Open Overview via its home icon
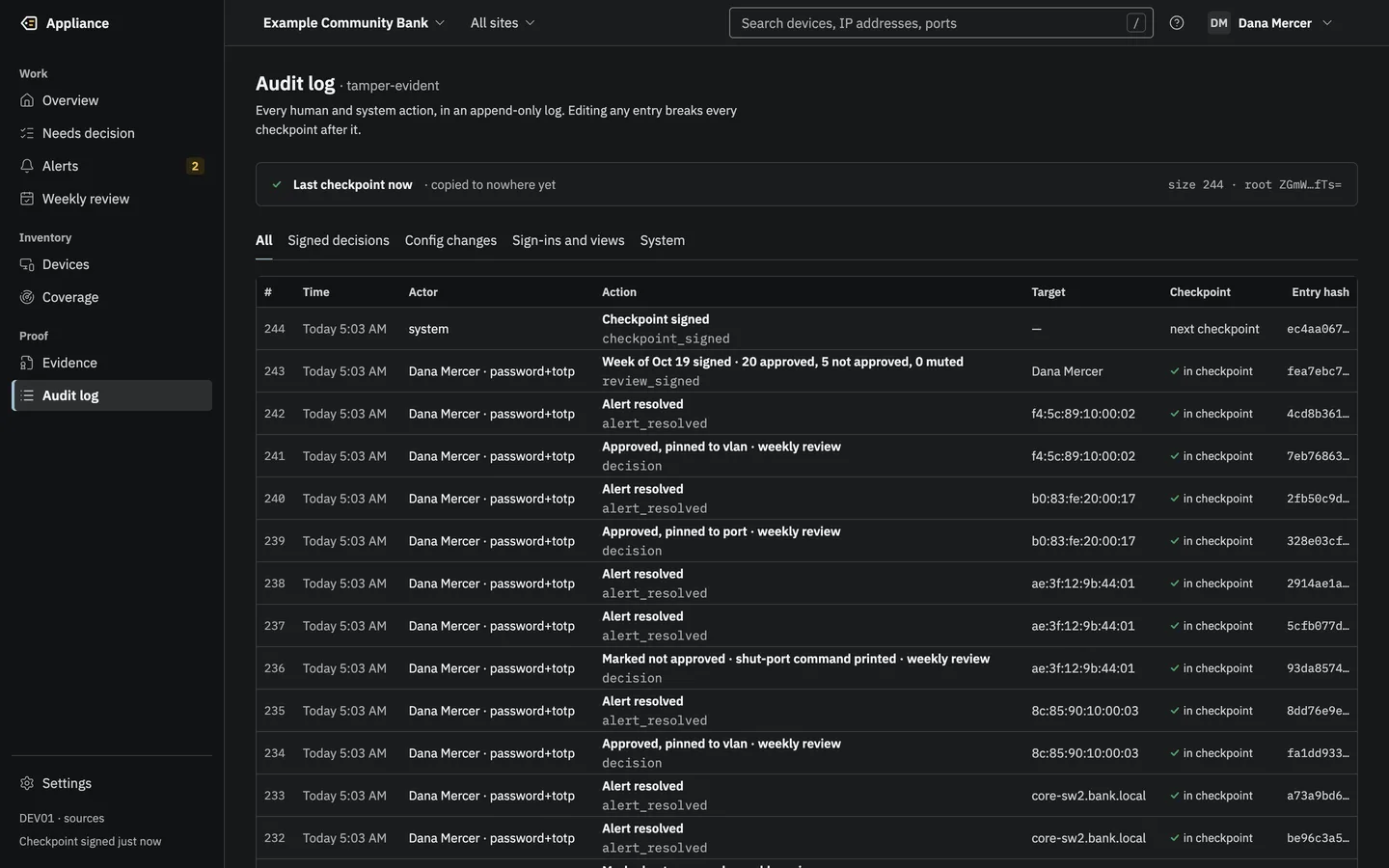This screenshot has width=1389, height=868. pyautogui.click(x=27, y=100)
